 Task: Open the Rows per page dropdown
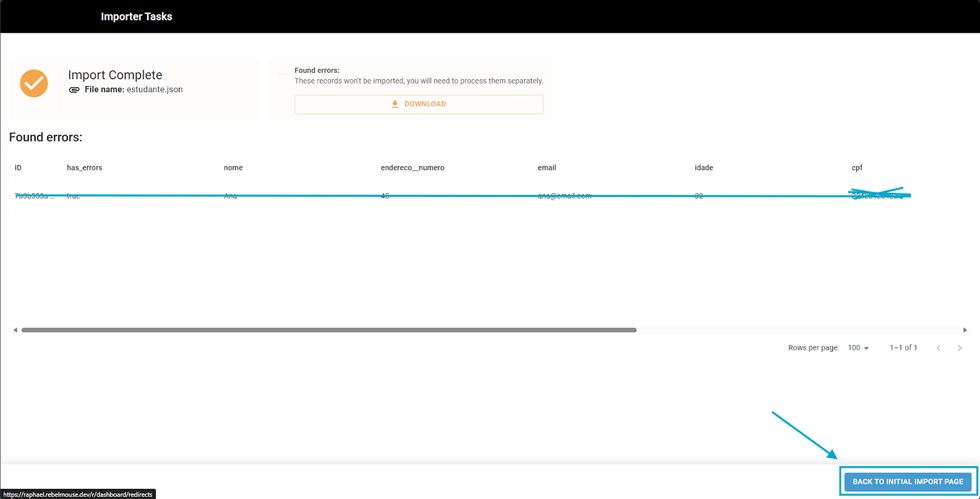point(858,348)
